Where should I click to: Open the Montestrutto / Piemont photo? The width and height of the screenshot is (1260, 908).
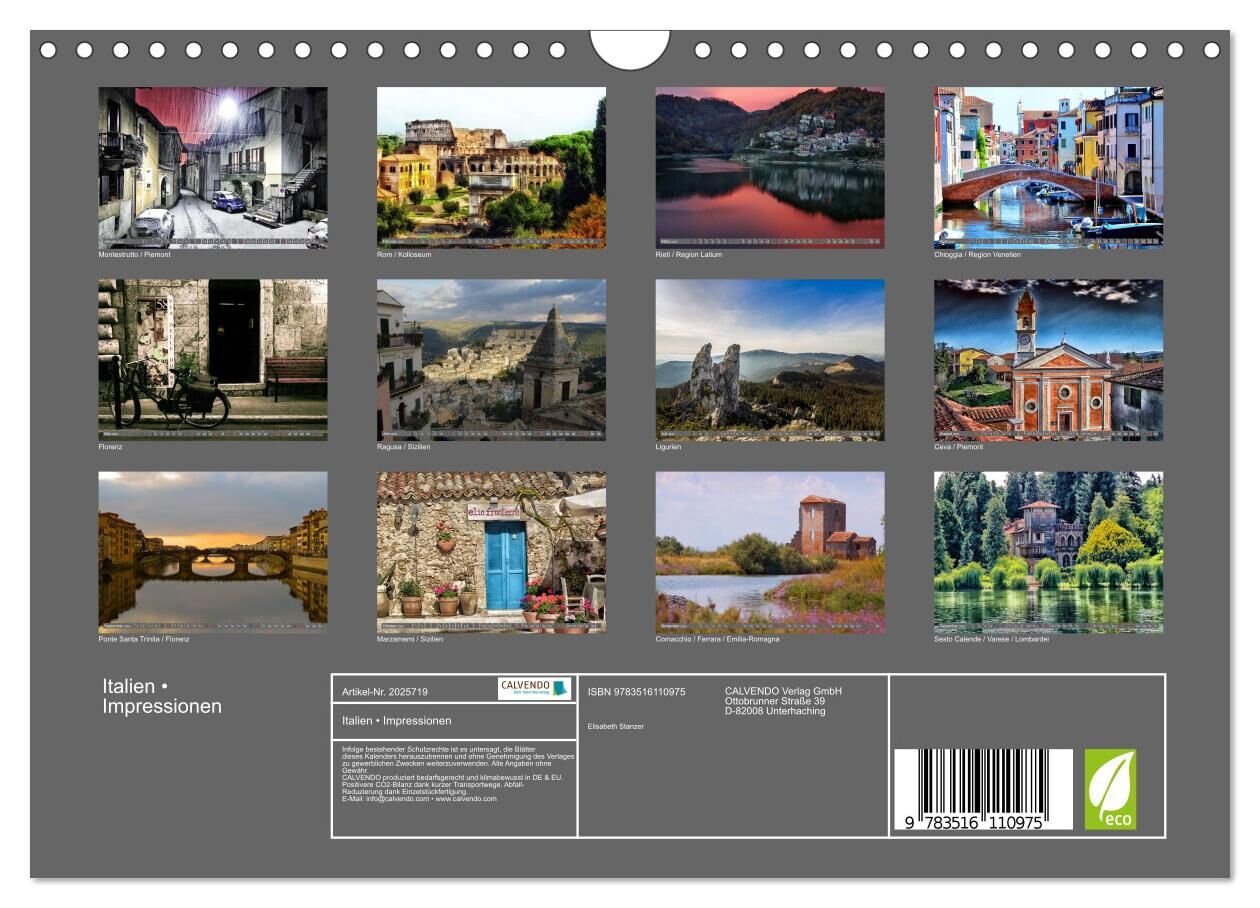point(212,167)
